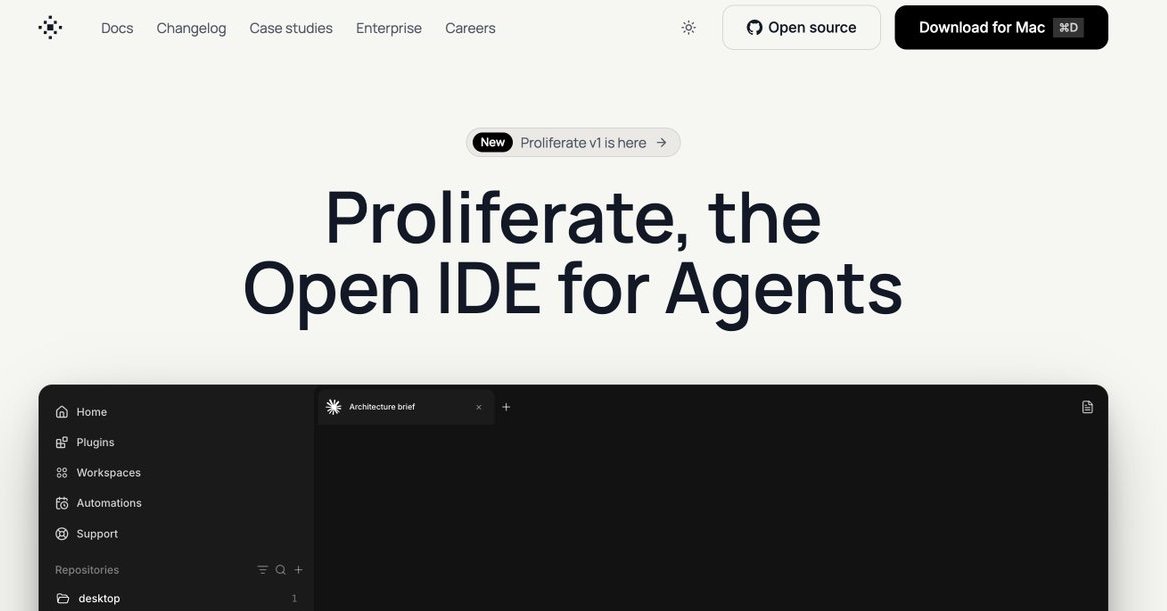Click the document icon in the panel's top right

[1087, 407]
